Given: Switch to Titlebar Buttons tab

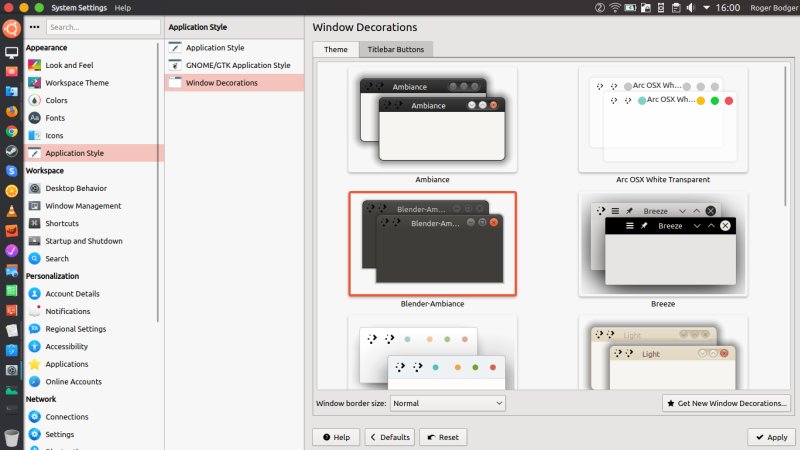Looking at the screenshot, I should click(395, 49).
